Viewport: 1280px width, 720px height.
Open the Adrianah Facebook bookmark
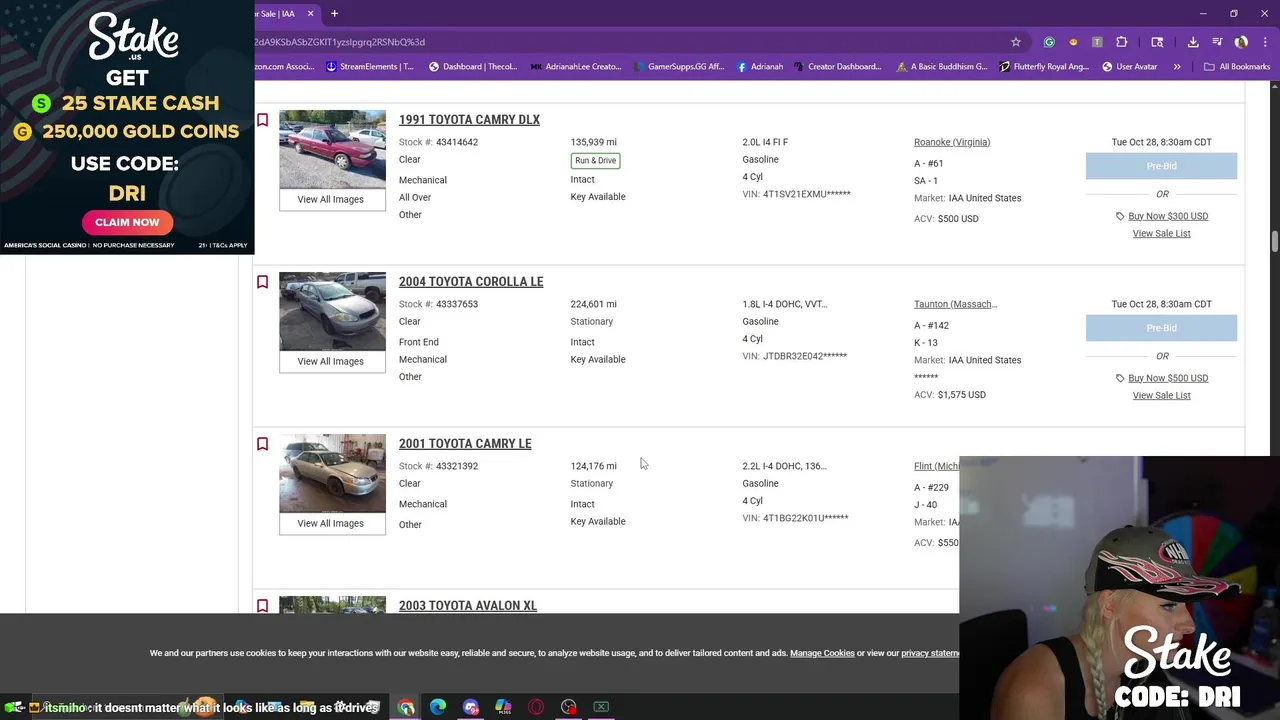760,67
